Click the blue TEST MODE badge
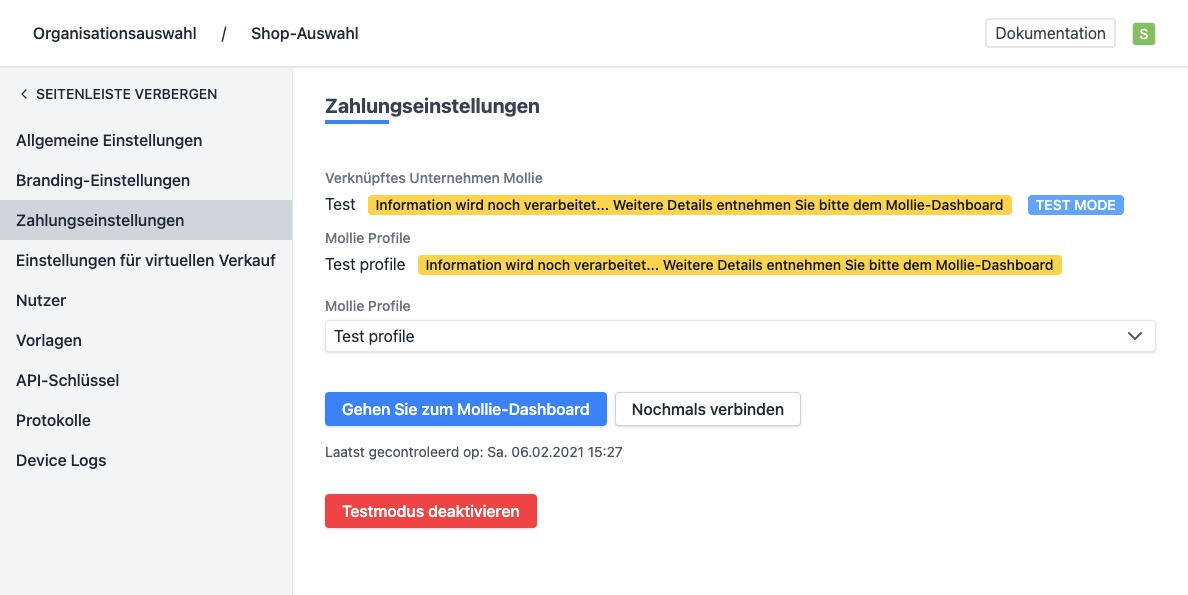 pyautogui.click(x=1075, y=205)
